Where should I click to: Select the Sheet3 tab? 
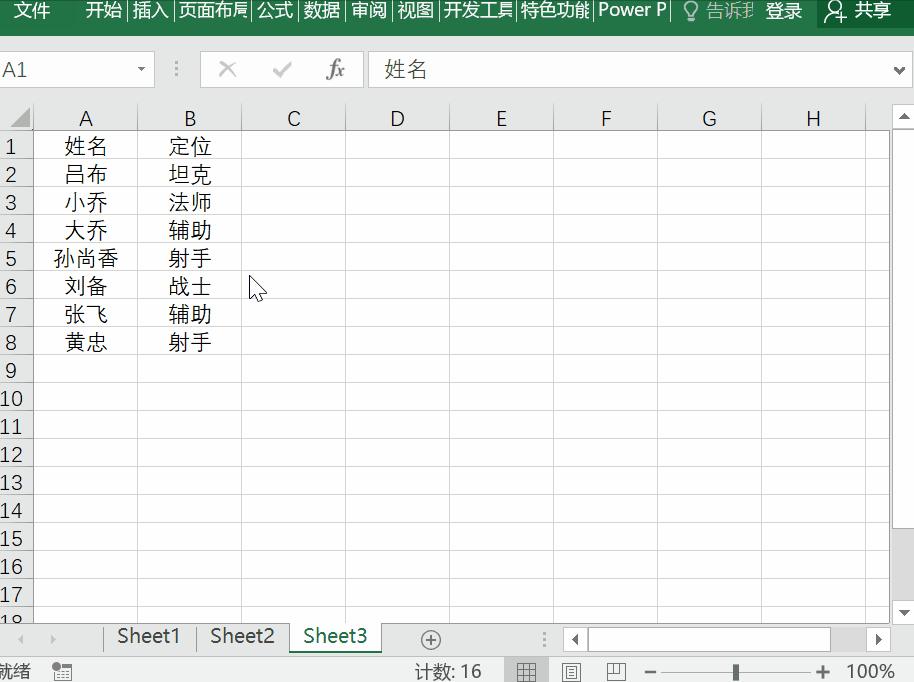(x=335, y=636)
